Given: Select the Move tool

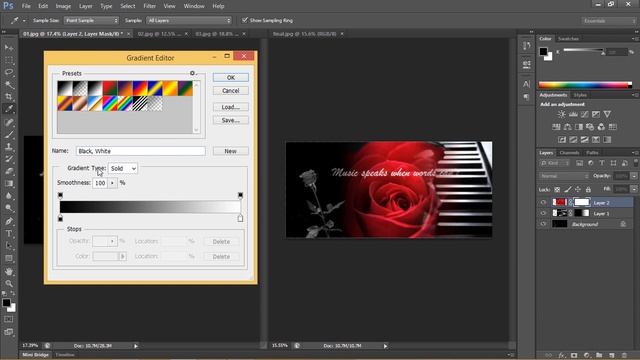Looking at the screenshot, I should [x=9, y=48].
